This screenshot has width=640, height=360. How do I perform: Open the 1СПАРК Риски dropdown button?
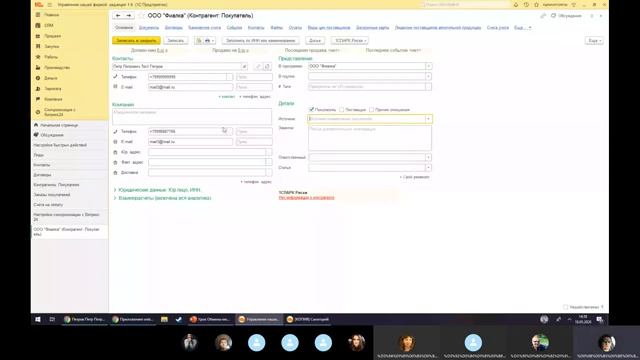point(350,40)
